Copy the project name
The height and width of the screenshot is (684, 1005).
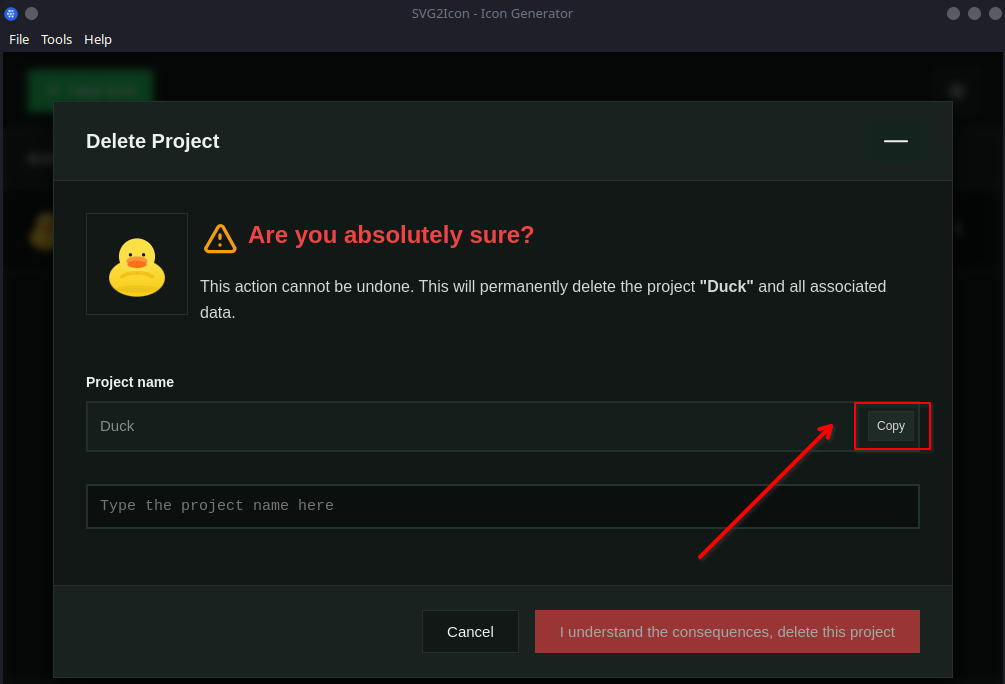890,426
